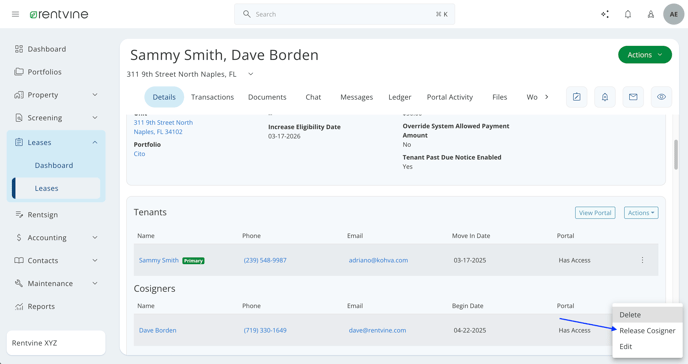
Task: Click the Reports chart icon
Action: tap(18, 306)
